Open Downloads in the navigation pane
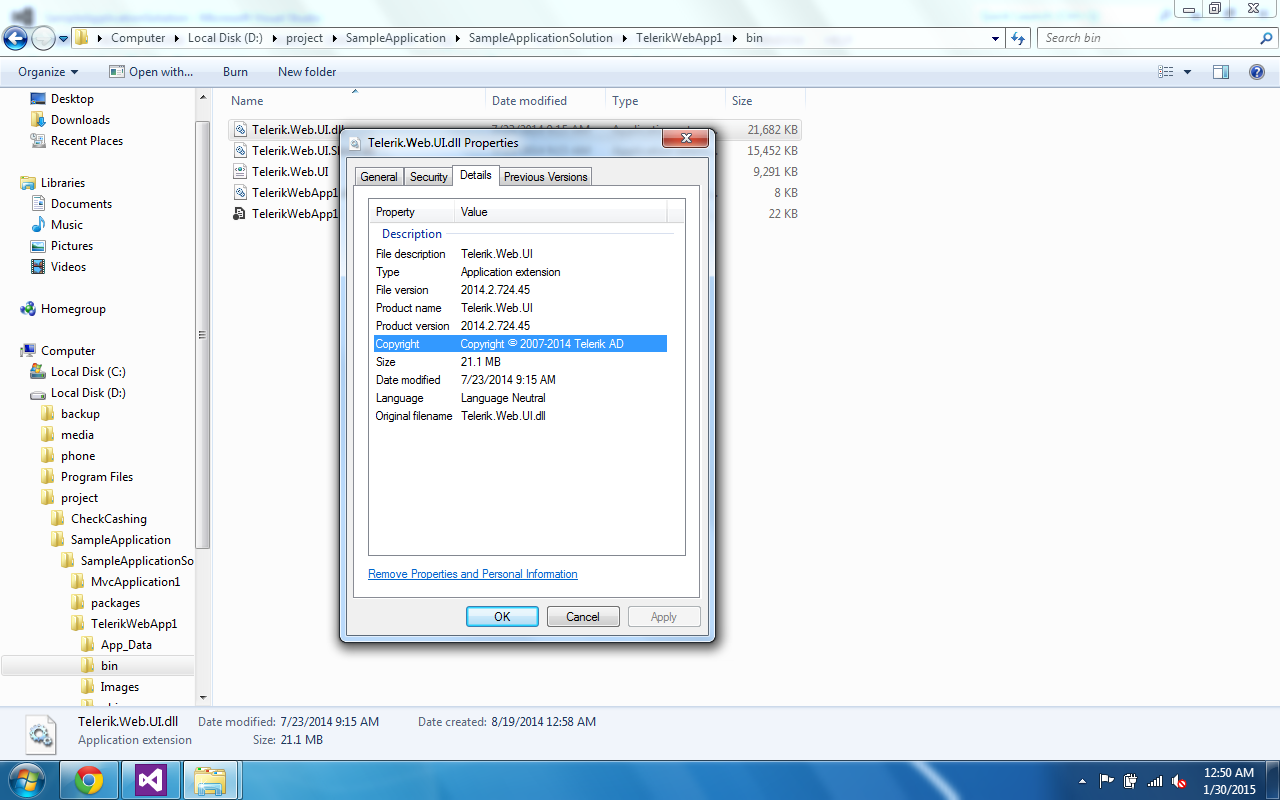The width and height of the screenshot is (1280, 800). pos(80,120)
